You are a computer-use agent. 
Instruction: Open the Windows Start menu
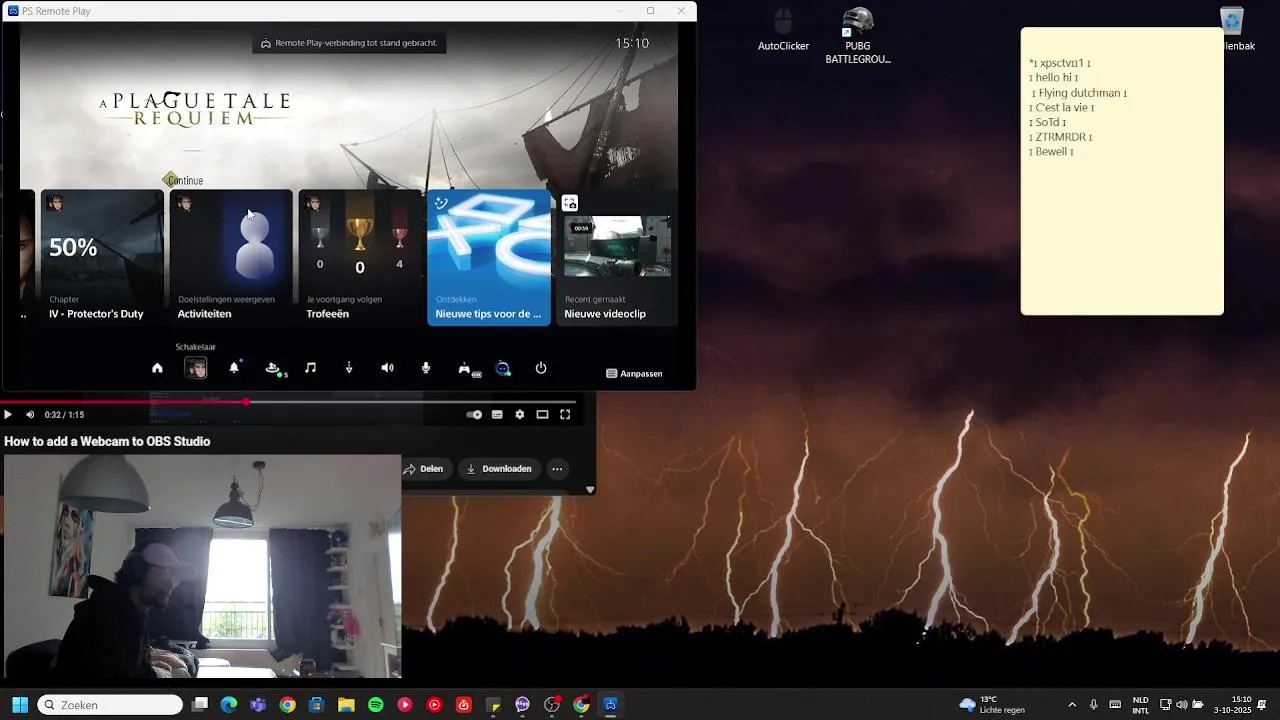pos(19,705)
